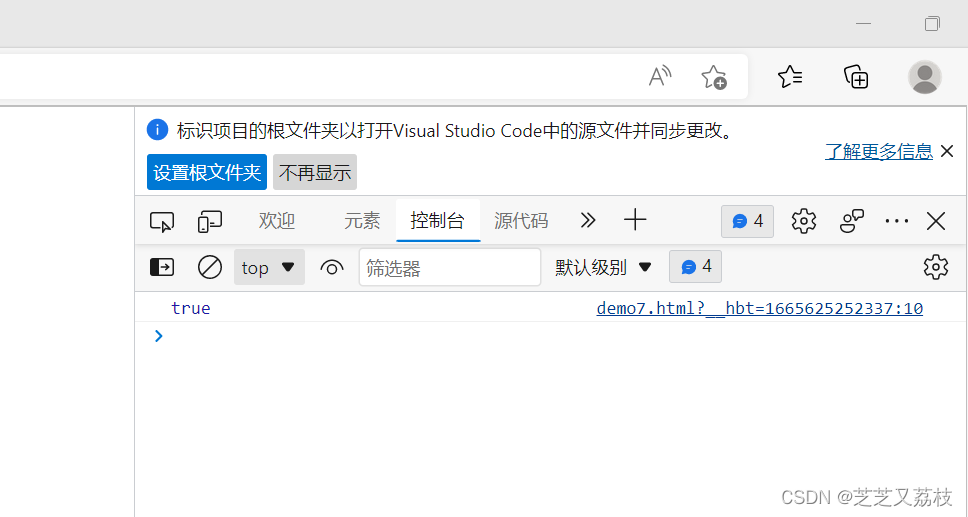Open the 源代码 tab
This screenshot has height=517, width=968.
521,221
